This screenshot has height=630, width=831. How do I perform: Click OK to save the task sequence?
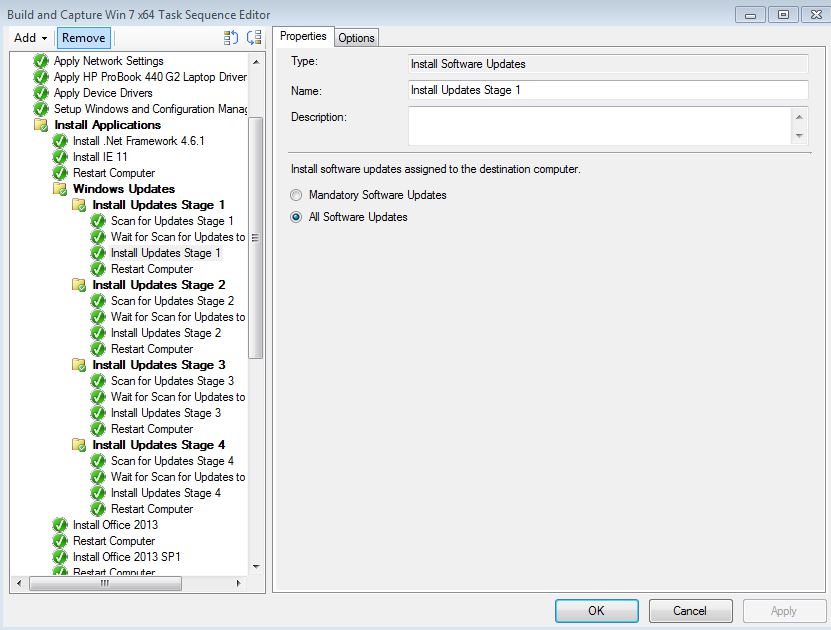(597, 610)
